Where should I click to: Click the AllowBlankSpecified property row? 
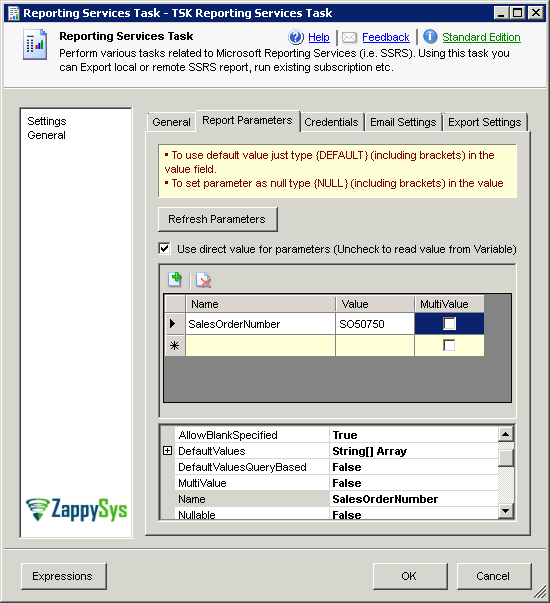tap(337, 435)
